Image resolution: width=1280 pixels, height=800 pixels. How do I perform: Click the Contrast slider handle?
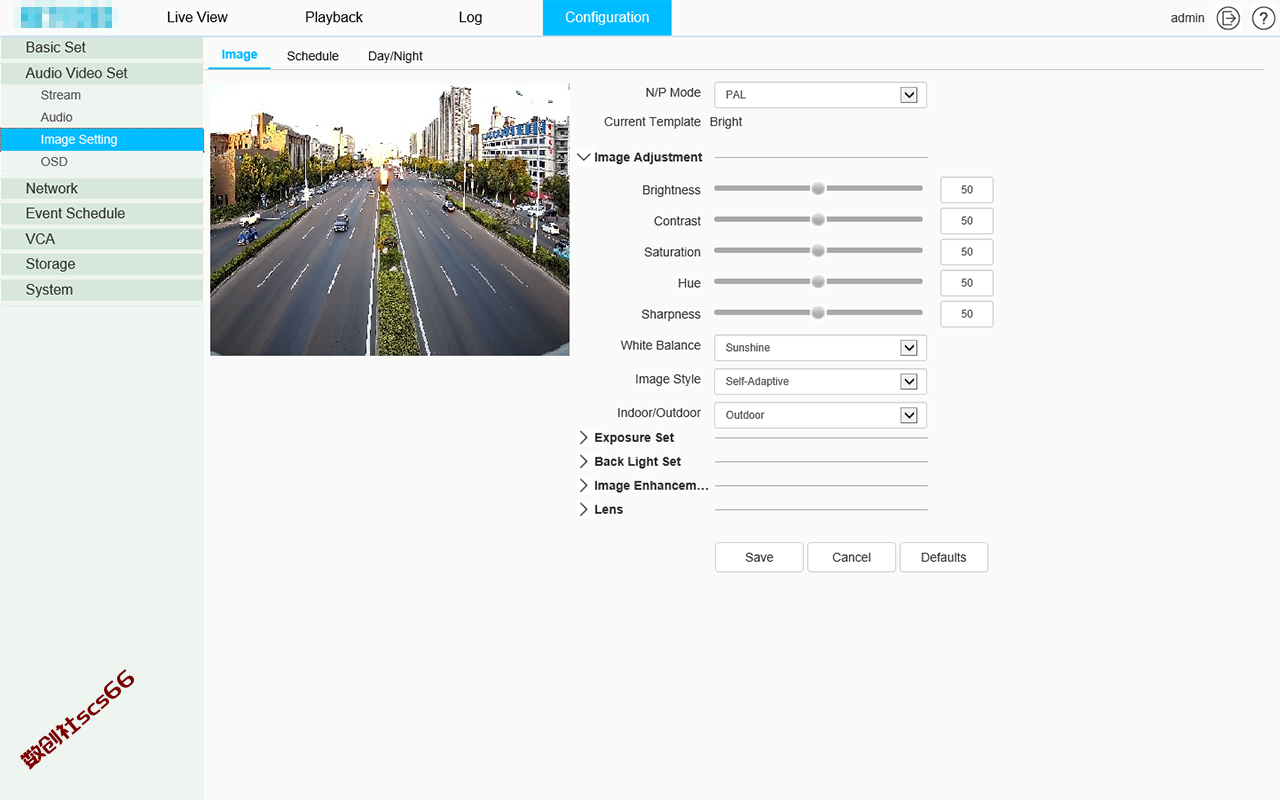point(818,219)
